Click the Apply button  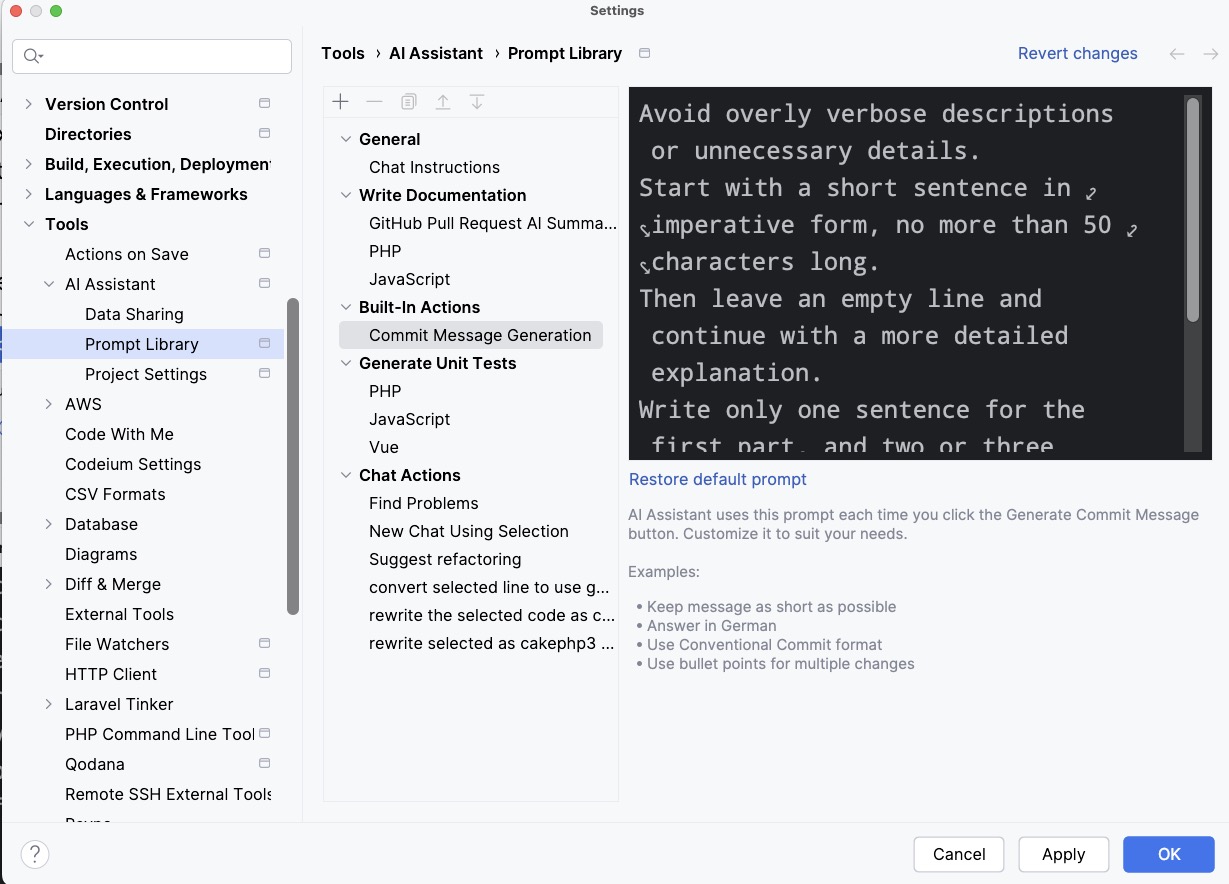(1063, 854)
